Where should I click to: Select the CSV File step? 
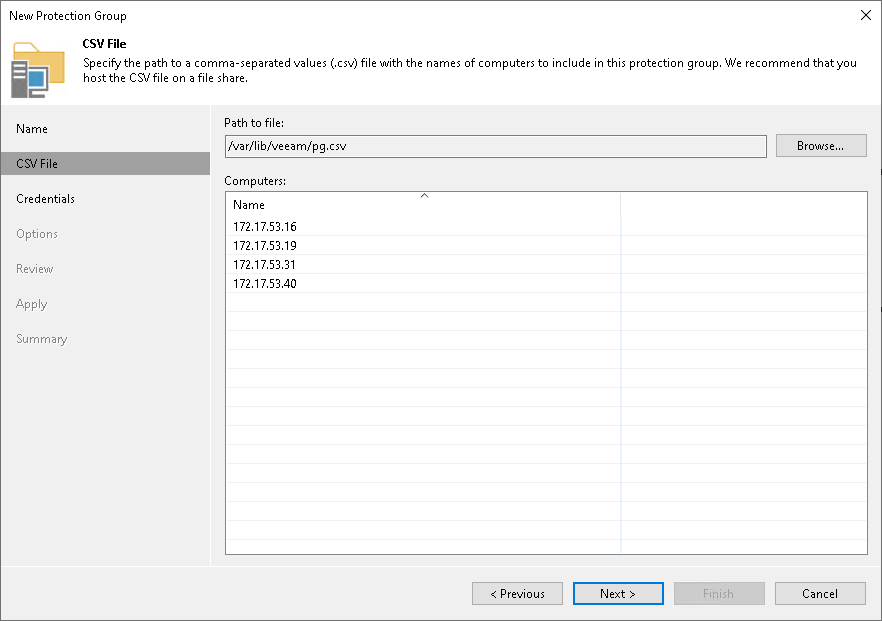(40, 163)
